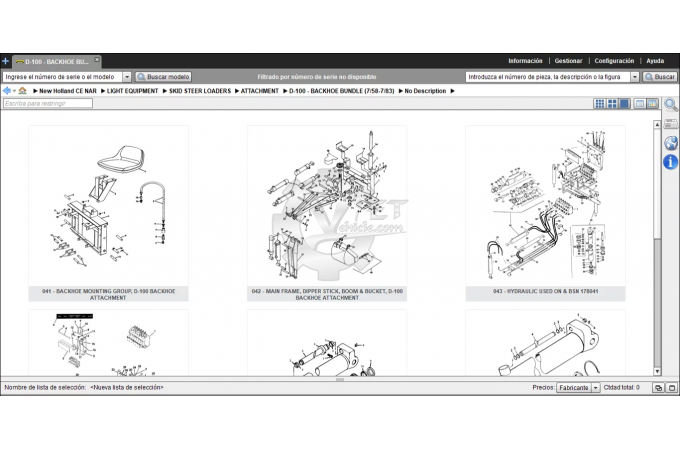Click the Ctdad total: 0 status text
680x450 pixels.
tap(621, 388)
